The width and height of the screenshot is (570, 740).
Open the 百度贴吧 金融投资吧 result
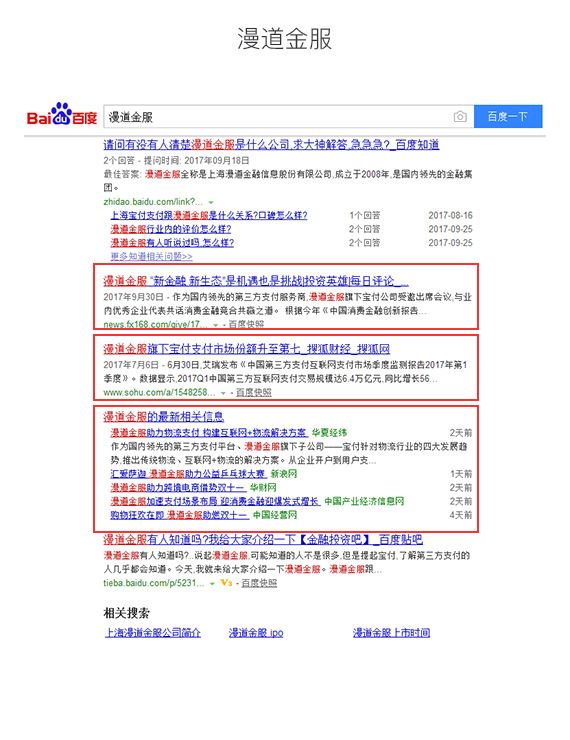(263, 539)
